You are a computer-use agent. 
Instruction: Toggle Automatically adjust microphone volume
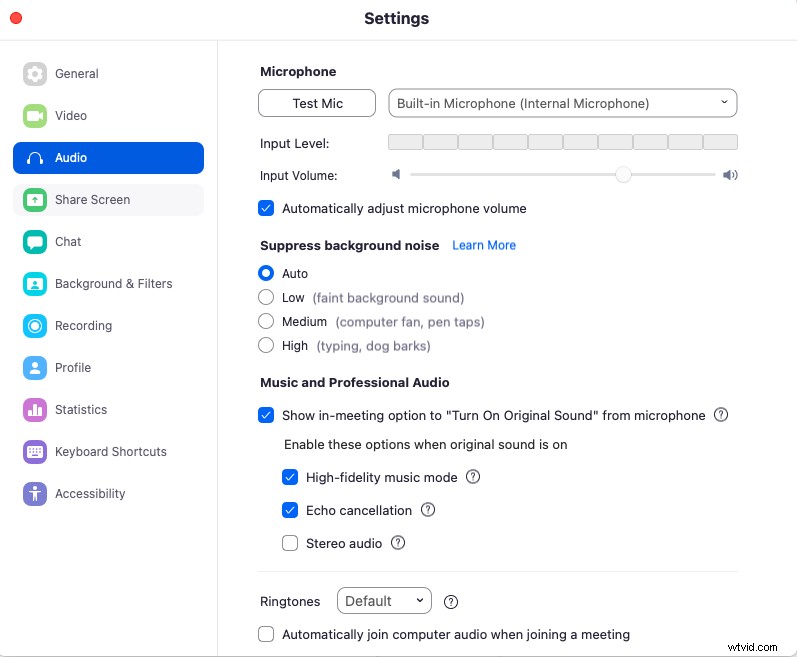click(266, 208)
